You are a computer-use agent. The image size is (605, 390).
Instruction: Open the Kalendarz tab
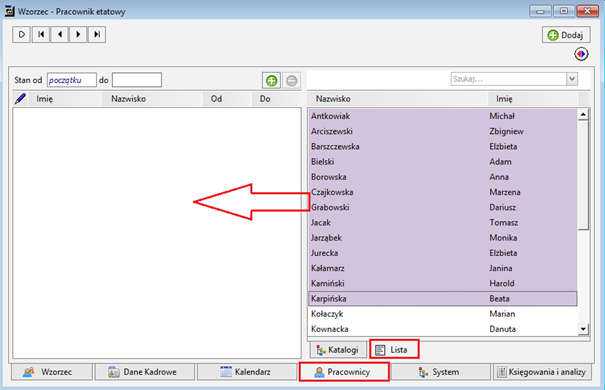[x=247, y=372]
